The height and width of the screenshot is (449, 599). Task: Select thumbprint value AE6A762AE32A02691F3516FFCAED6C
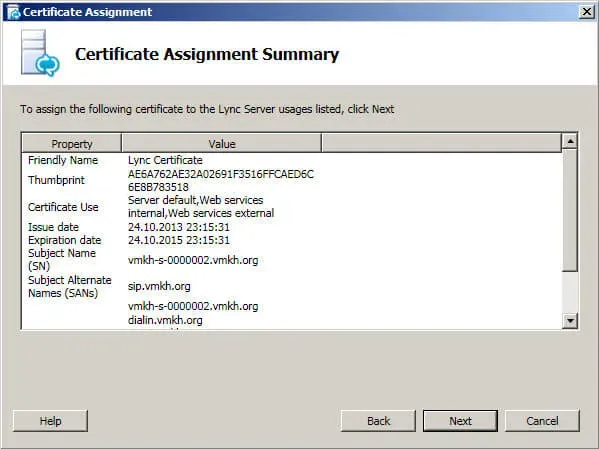point(221,174)
